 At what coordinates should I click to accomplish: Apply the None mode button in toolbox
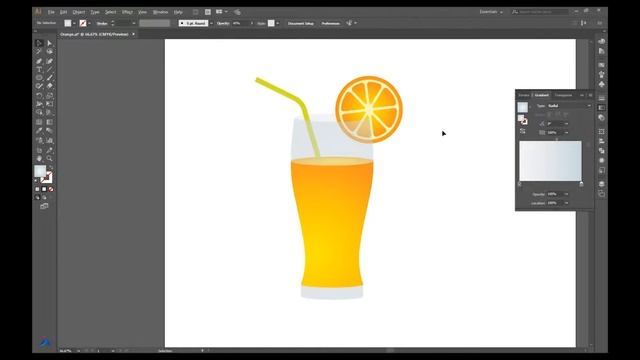(51, 189)
